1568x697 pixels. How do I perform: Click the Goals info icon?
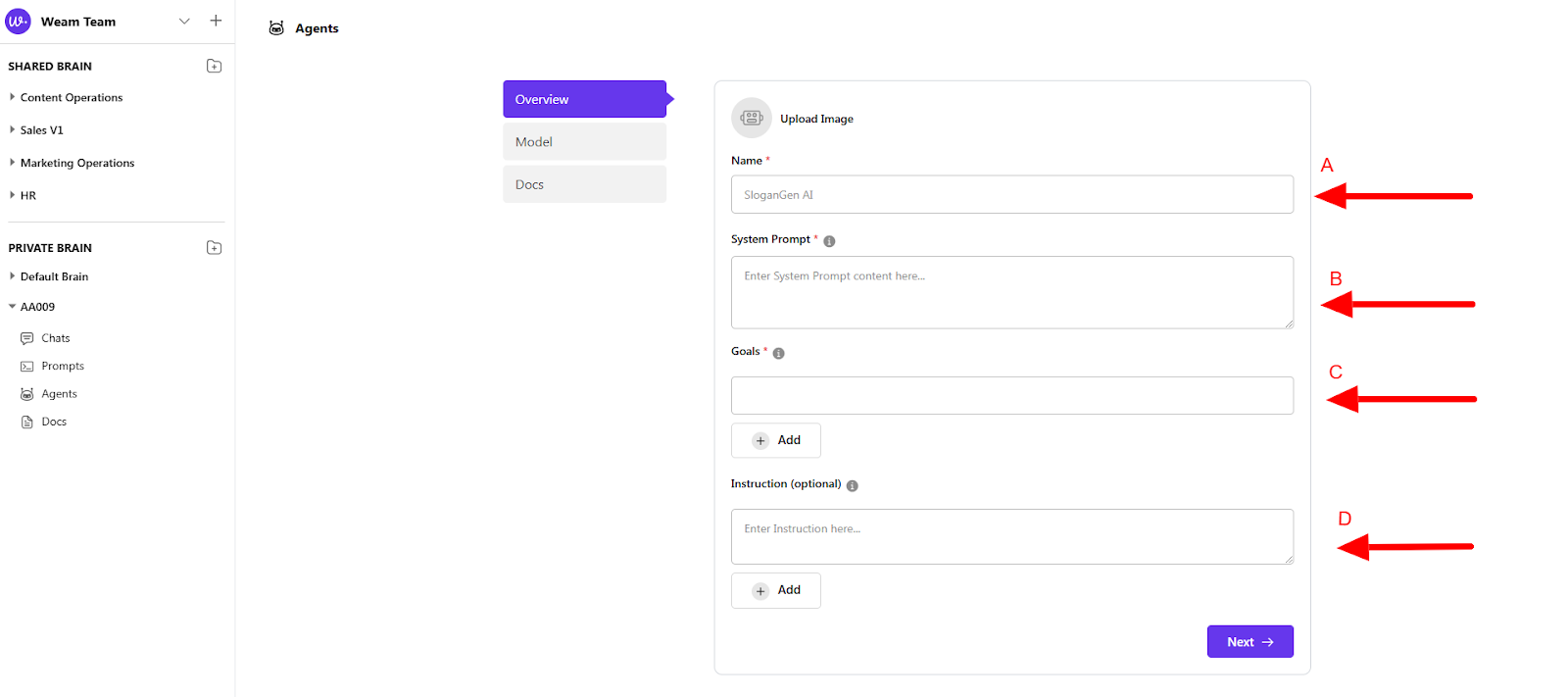(x=778, y=353)
